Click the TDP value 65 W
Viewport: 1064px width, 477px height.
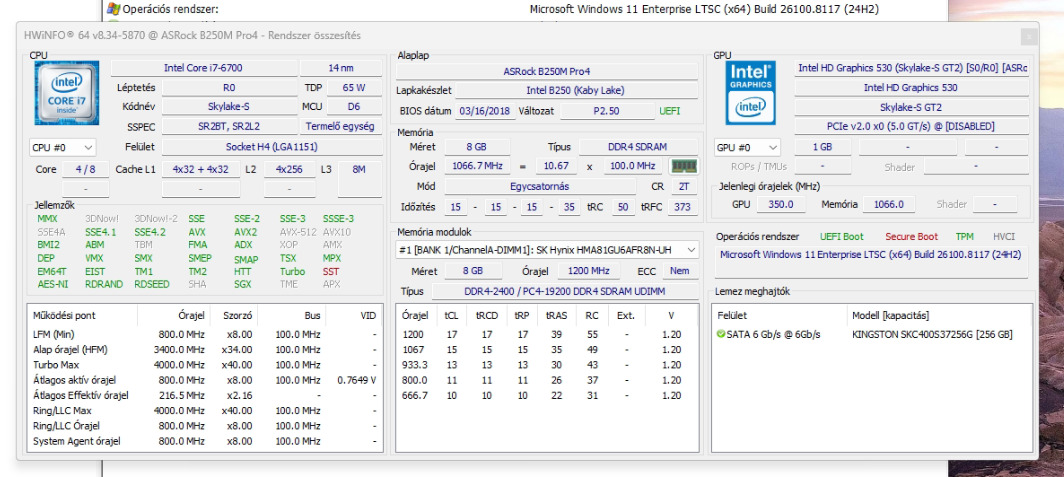click(x=354, y=88)
